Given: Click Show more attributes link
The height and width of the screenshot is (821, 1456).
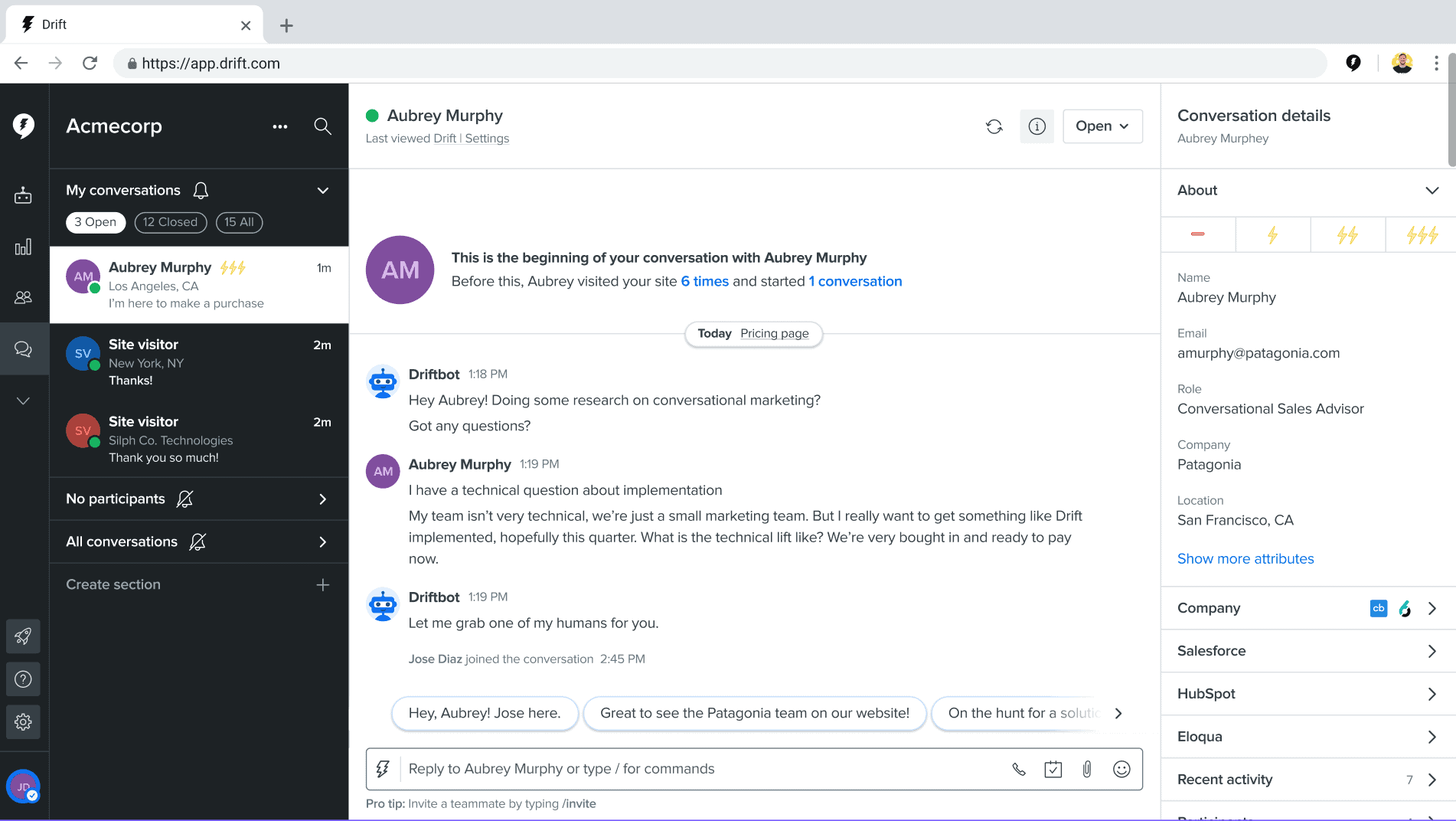Looking at the screenshot, I should click(x=1245, y=558).
